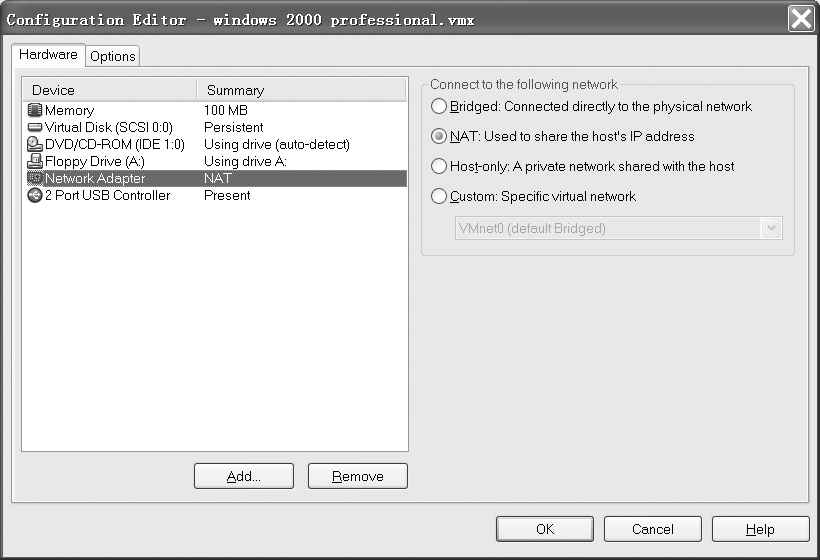The width and height of the screenshot is (820, 560).
Task: Click the DVD/CD-ROM drive icon
Action: pyautogui.click(x=35, y=145)
